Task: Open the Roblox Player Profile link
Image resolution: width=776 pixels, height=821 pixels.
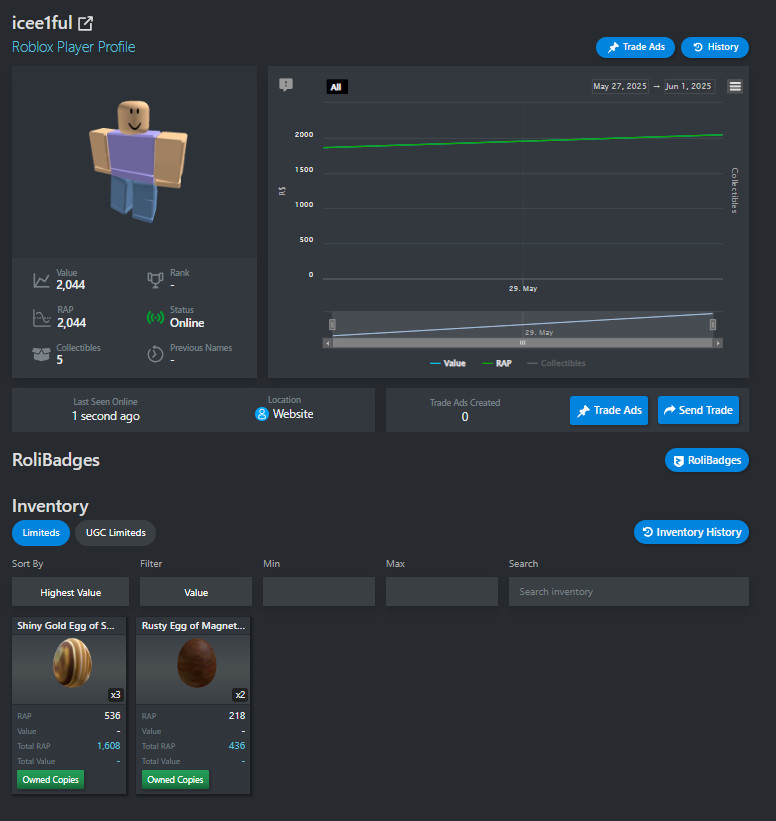Action: click(x=74, y=47)
